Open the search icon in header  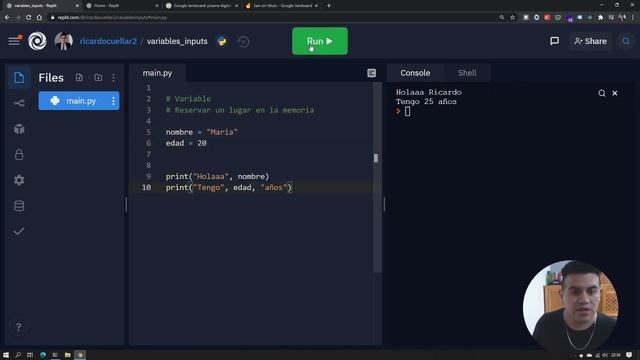coord(626,41)
